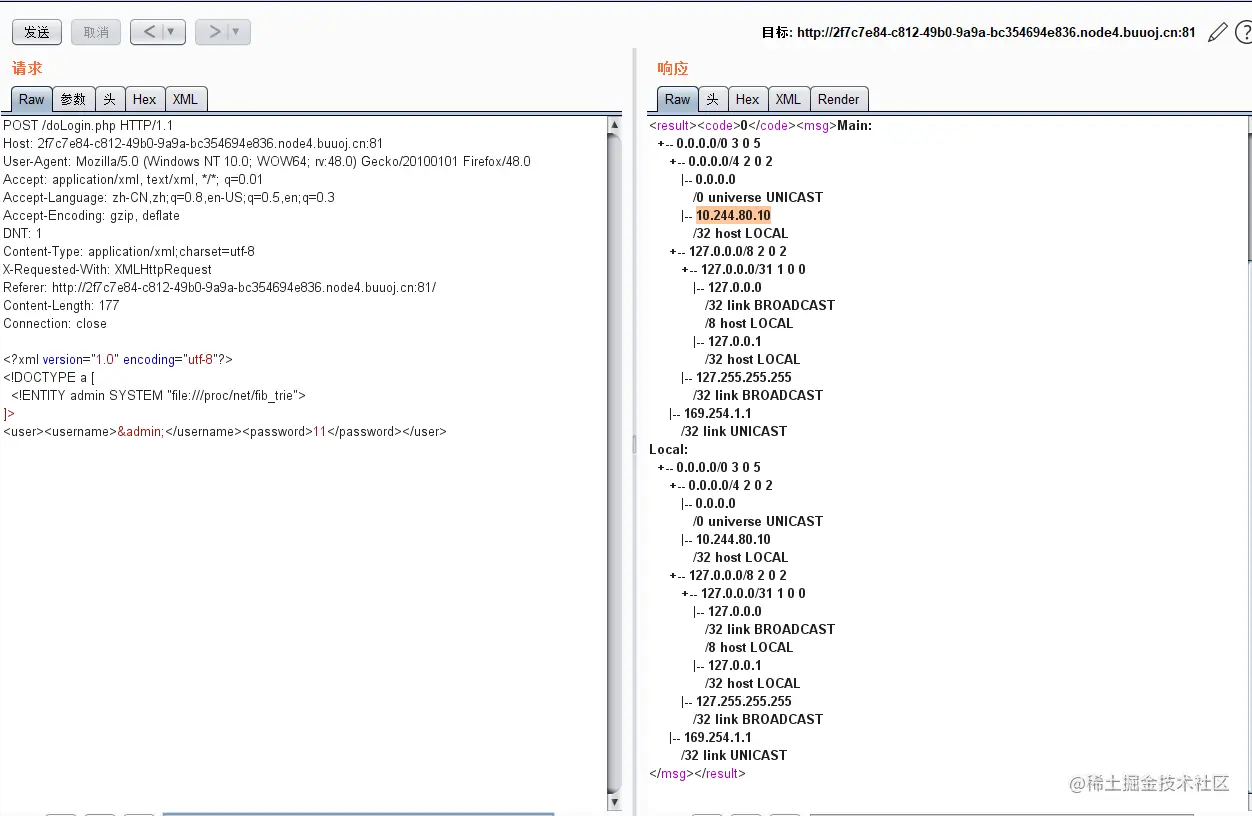Screen dimensions: 1252x816
Task: Switch to the request 参数 tab
Action: point(73,99)
